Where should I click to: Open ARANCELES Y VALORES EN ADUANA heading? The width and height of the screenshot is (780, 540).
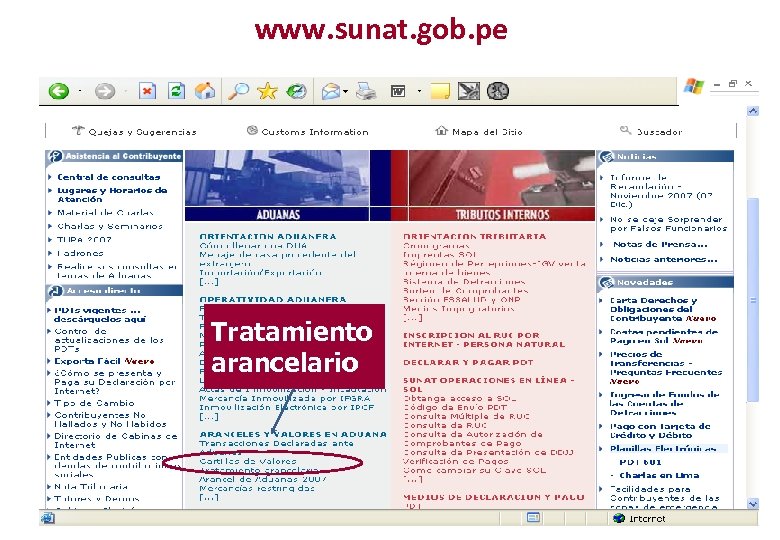coord(292,434)
